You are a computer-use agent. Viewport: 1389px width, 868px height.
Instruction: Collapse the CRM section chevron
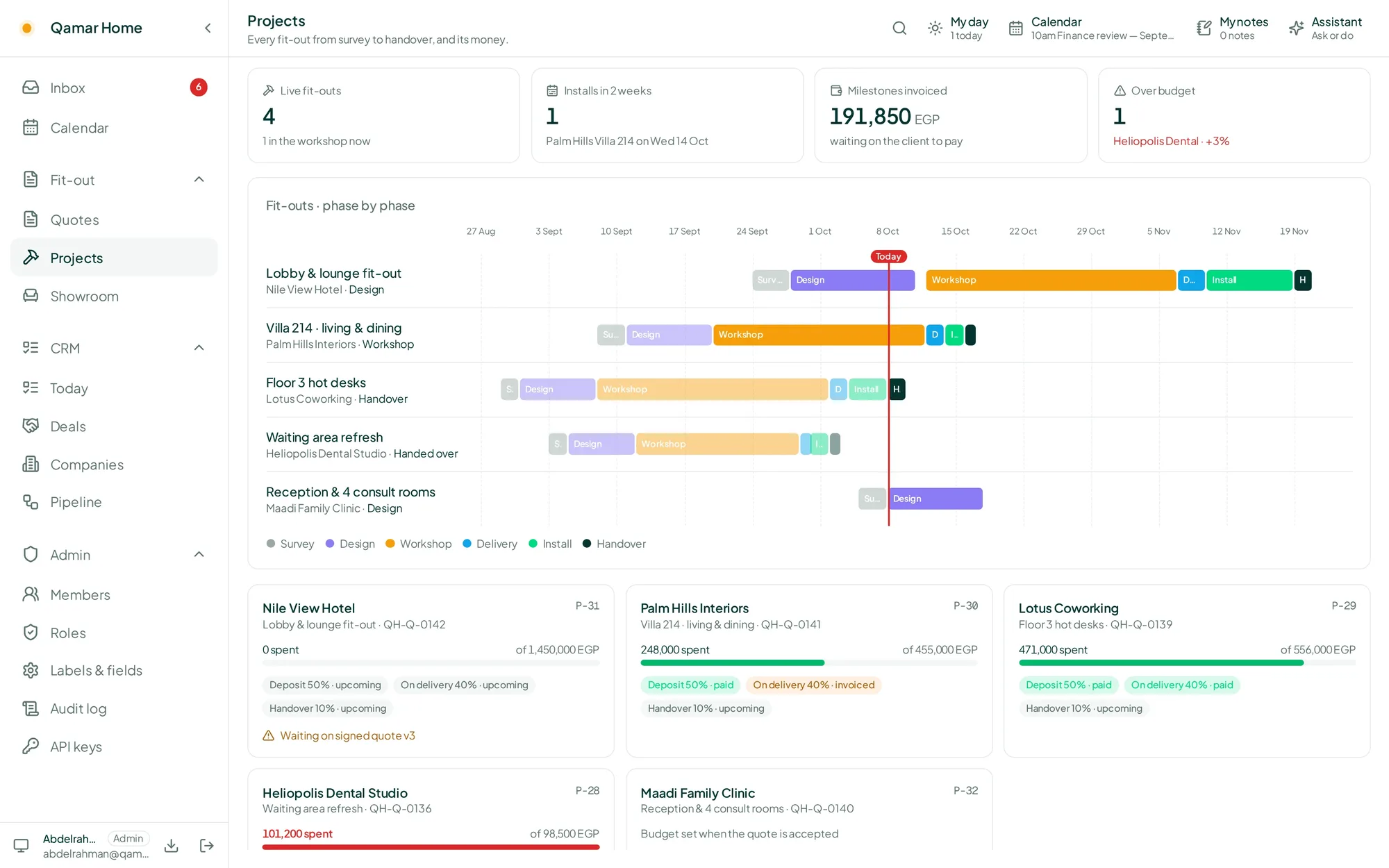(x=199, y=348)
